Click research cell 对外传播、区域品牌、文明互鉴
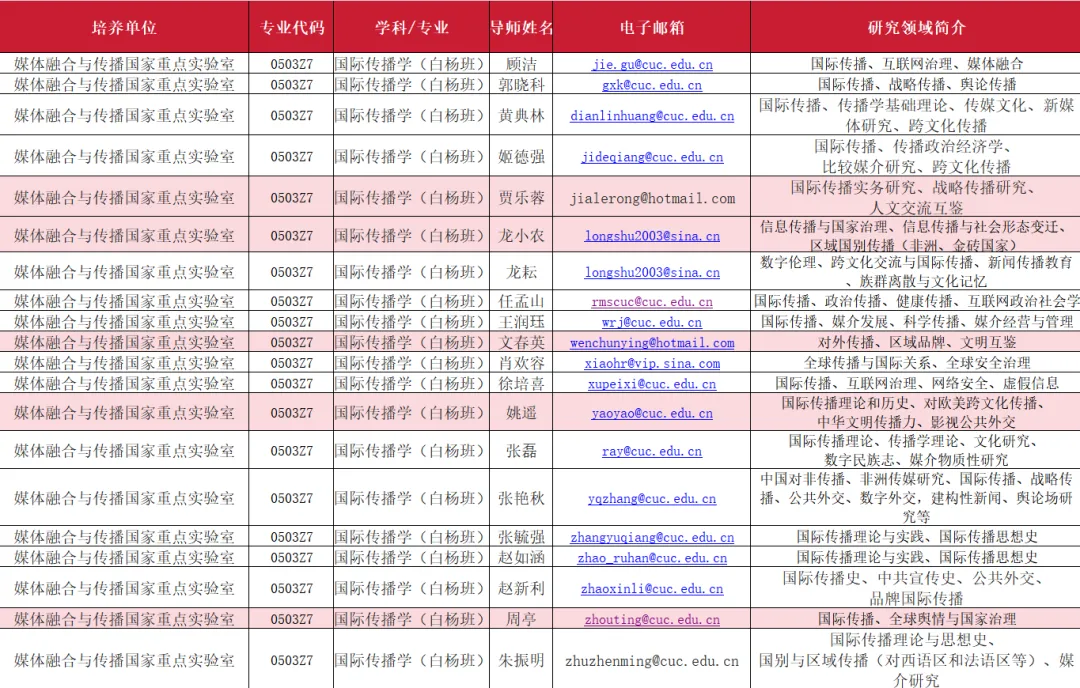This screenshot has width=1080, height=688. (x=916, y=342)
